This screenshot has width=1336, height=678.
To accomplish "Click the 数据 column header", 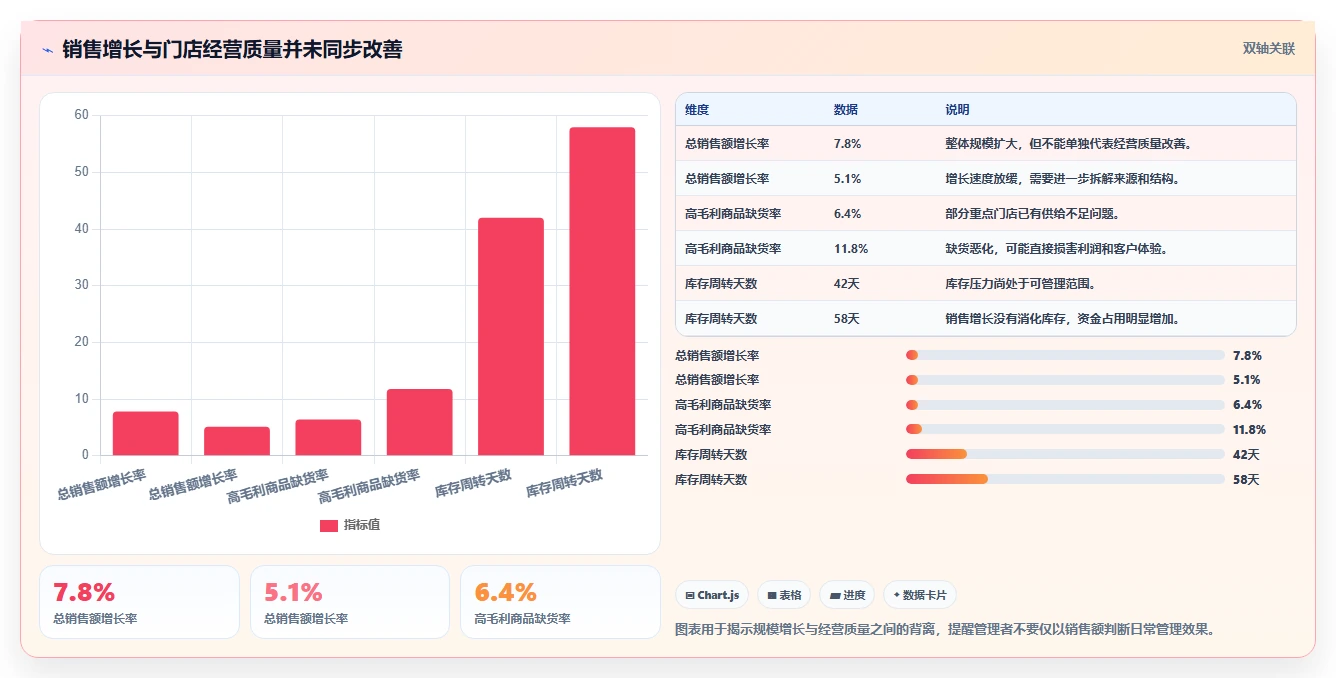I will tap(845, 110).
